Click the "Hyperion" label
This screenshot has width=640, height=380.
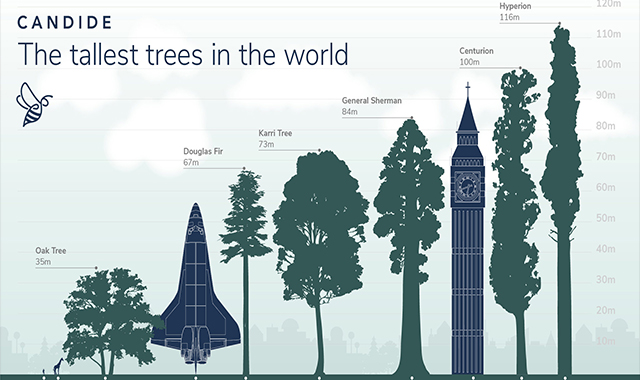coord(515,6)
